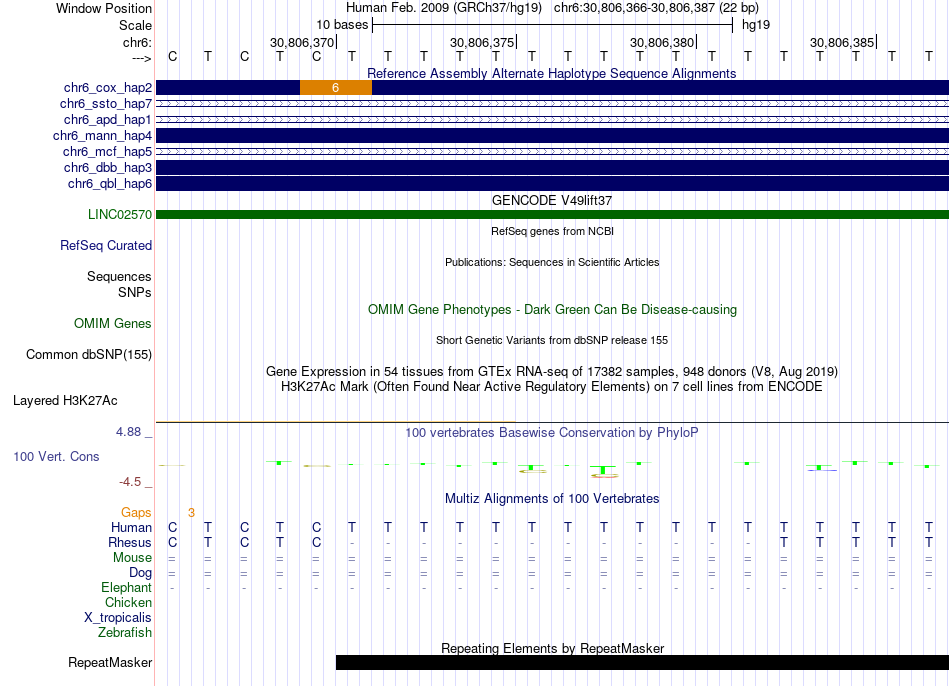
Task: Click the black RepeatMasker element bar
Action: point(642,662)
